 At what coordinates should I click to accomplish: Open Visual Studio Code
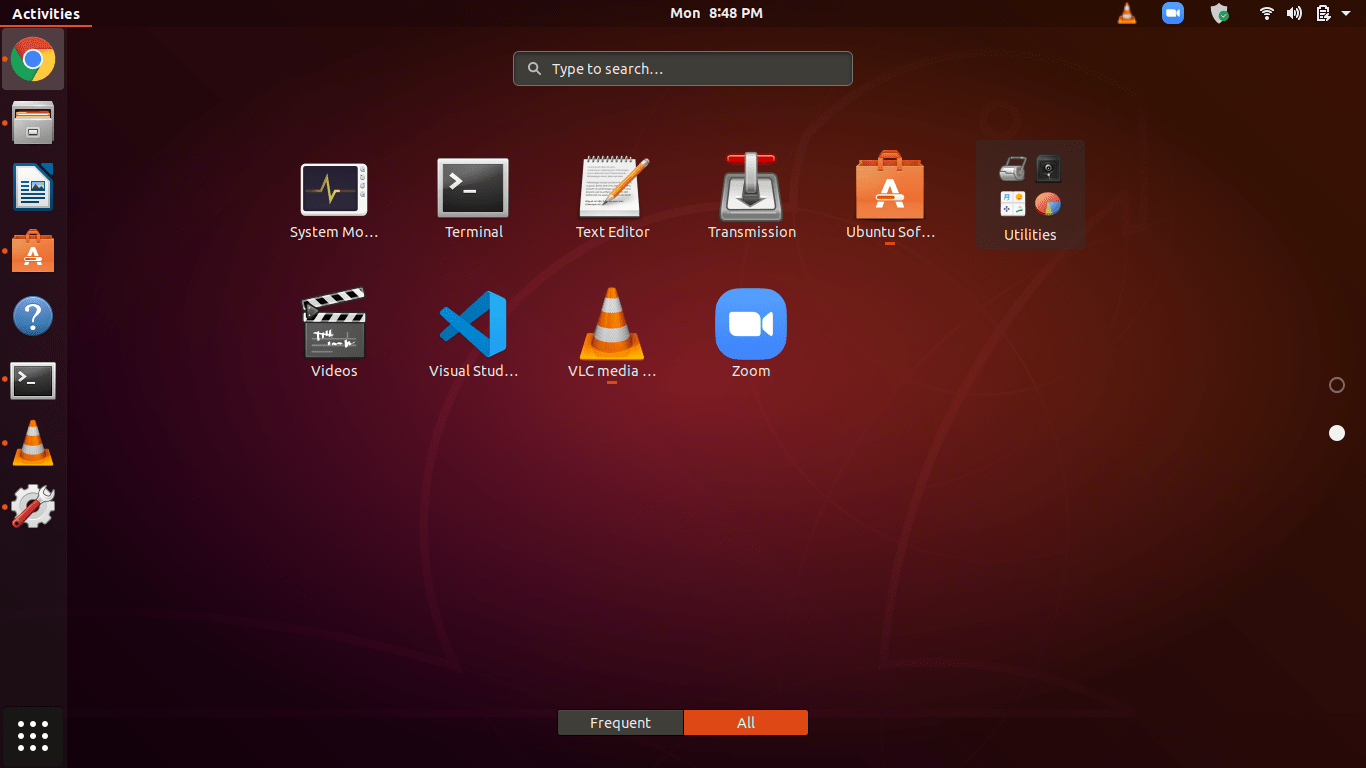coord(473,335)
